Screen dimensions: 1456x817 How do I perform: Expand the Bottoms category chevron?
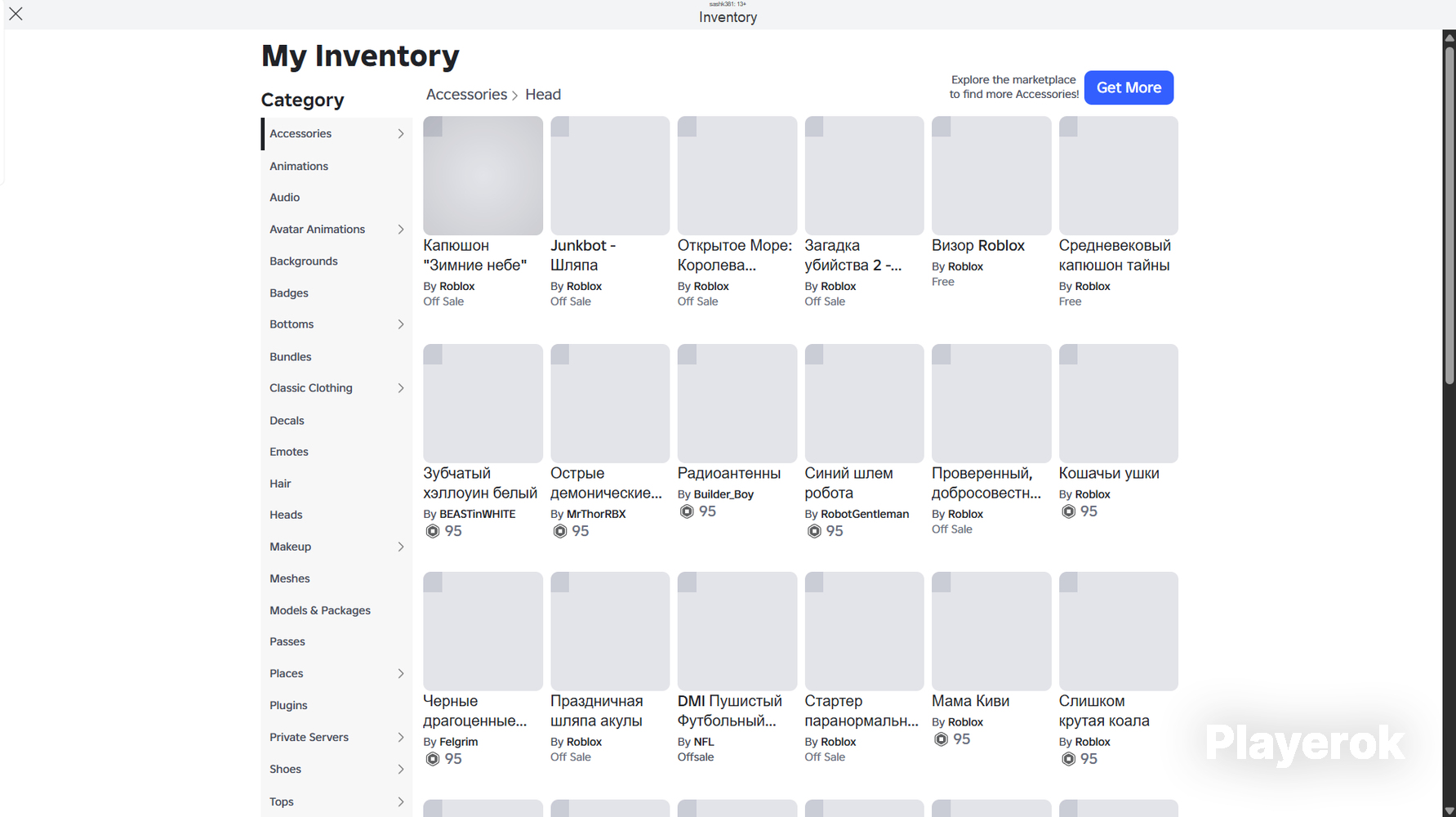(x=401, y=324)
